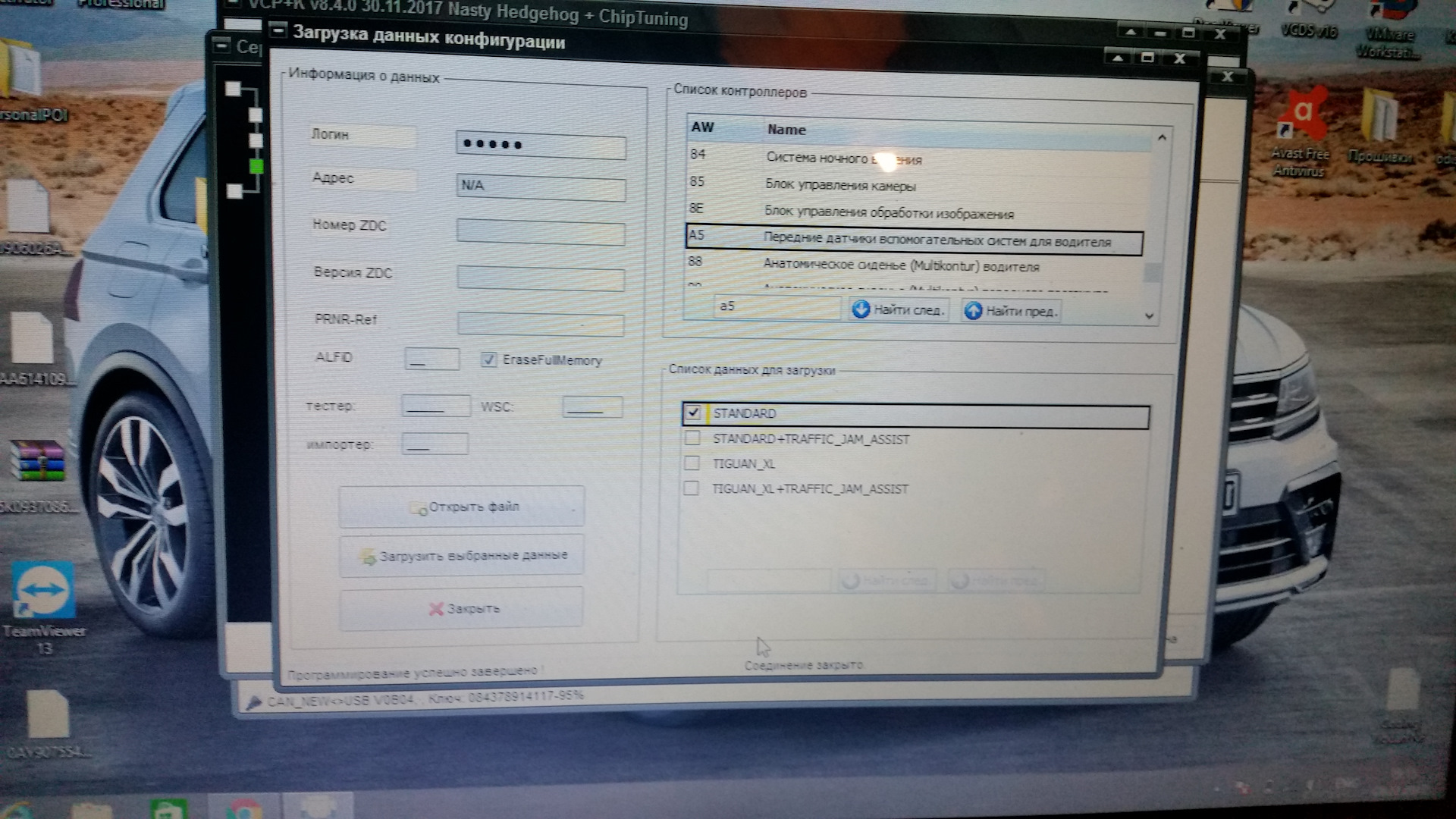The width and height of the screenshot is (1456, 819).
Task: Select controller row A5 front sensors
Action: pyautogui.click(x=914, y=239)
